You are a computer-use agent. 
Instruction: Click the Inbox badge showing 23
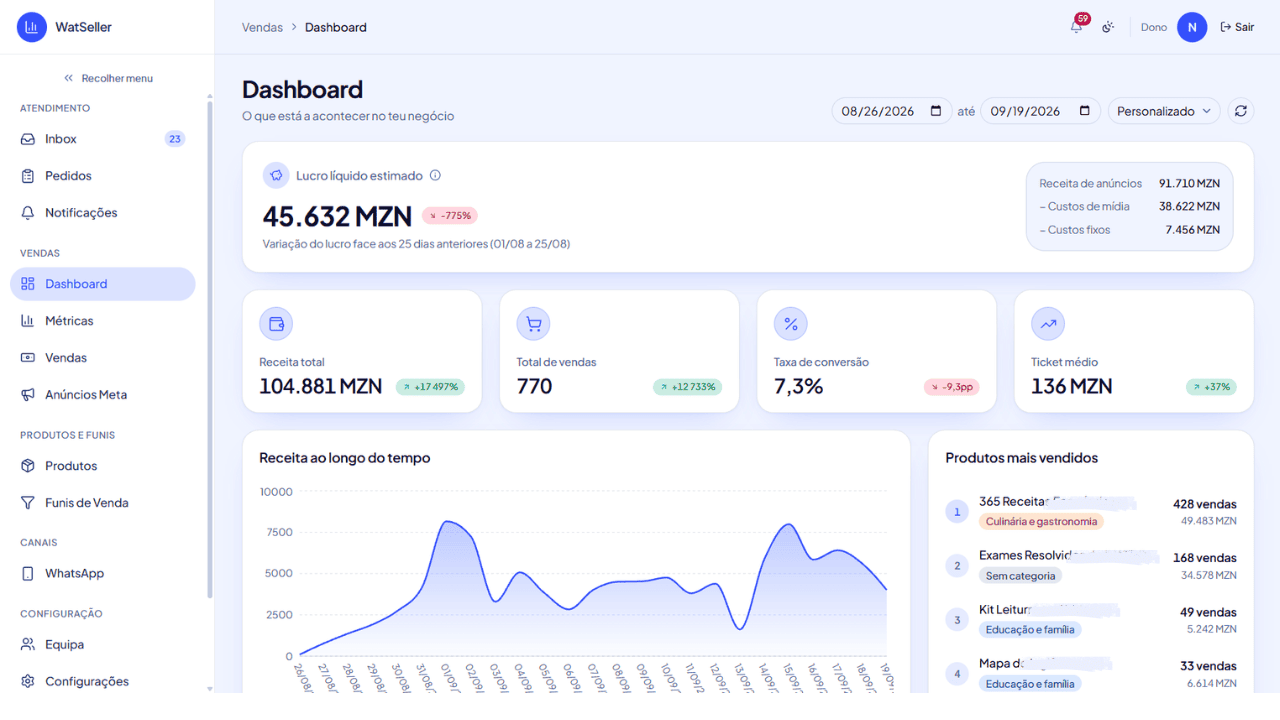click(x=175, y=139)
